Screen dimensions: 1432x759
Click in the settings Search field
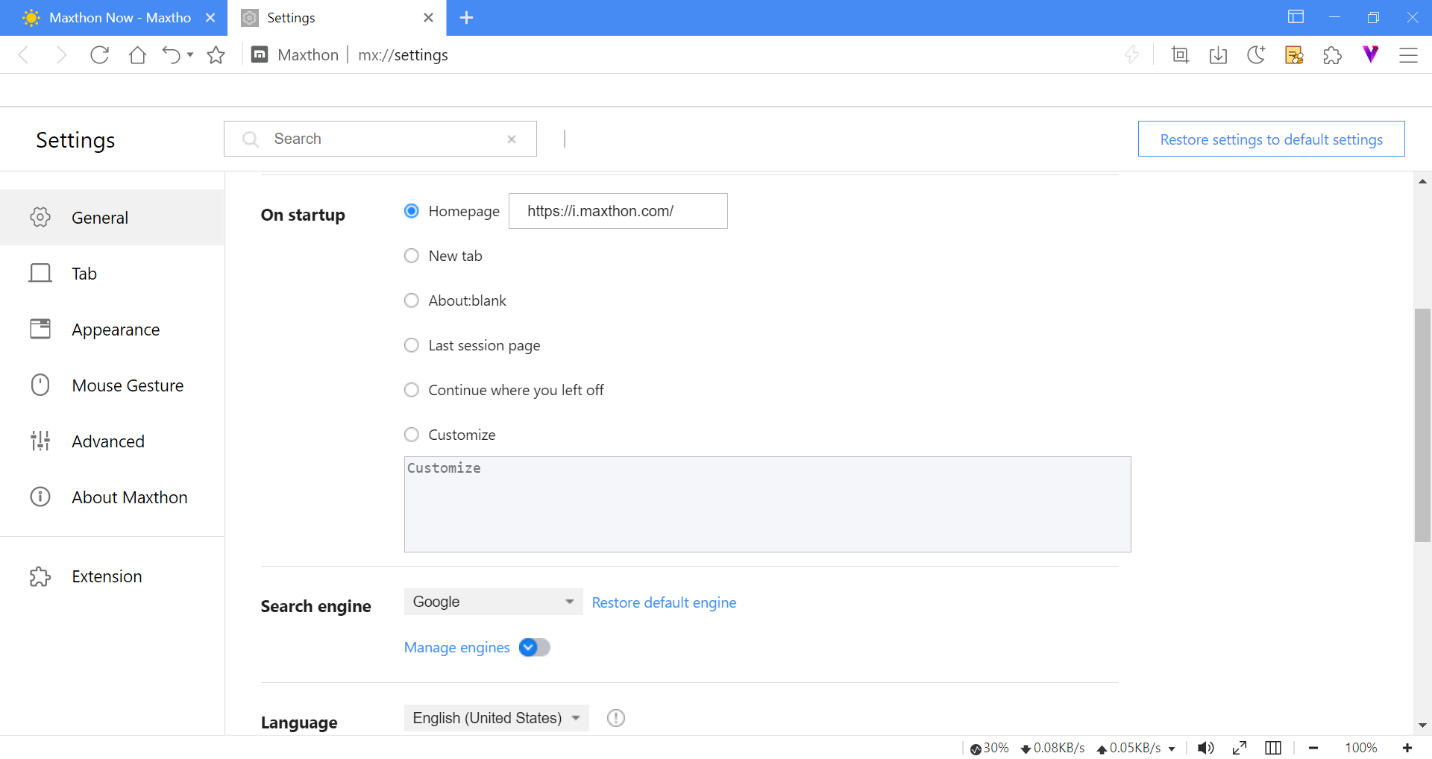(x=380, y=139)
